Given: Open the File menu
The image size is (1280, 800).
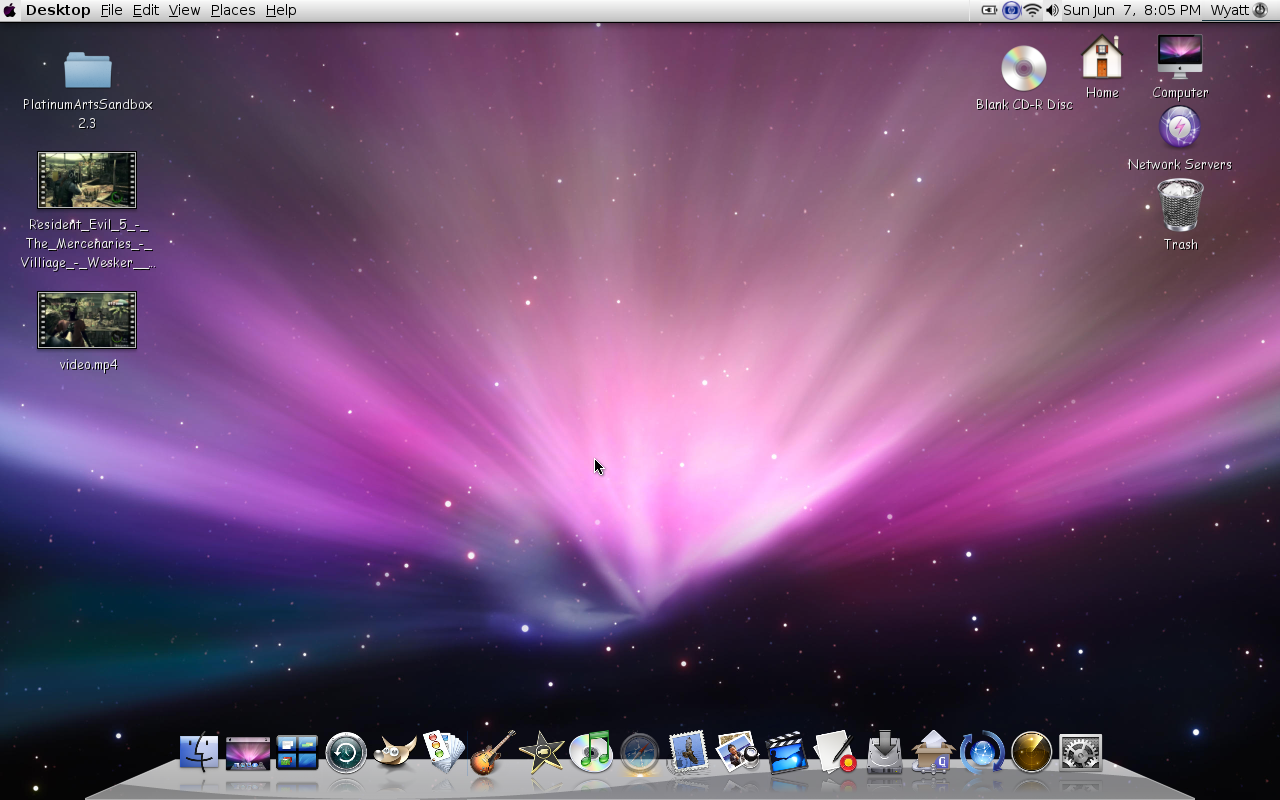Looking at the screenshot, I should [x=111, y=10].
